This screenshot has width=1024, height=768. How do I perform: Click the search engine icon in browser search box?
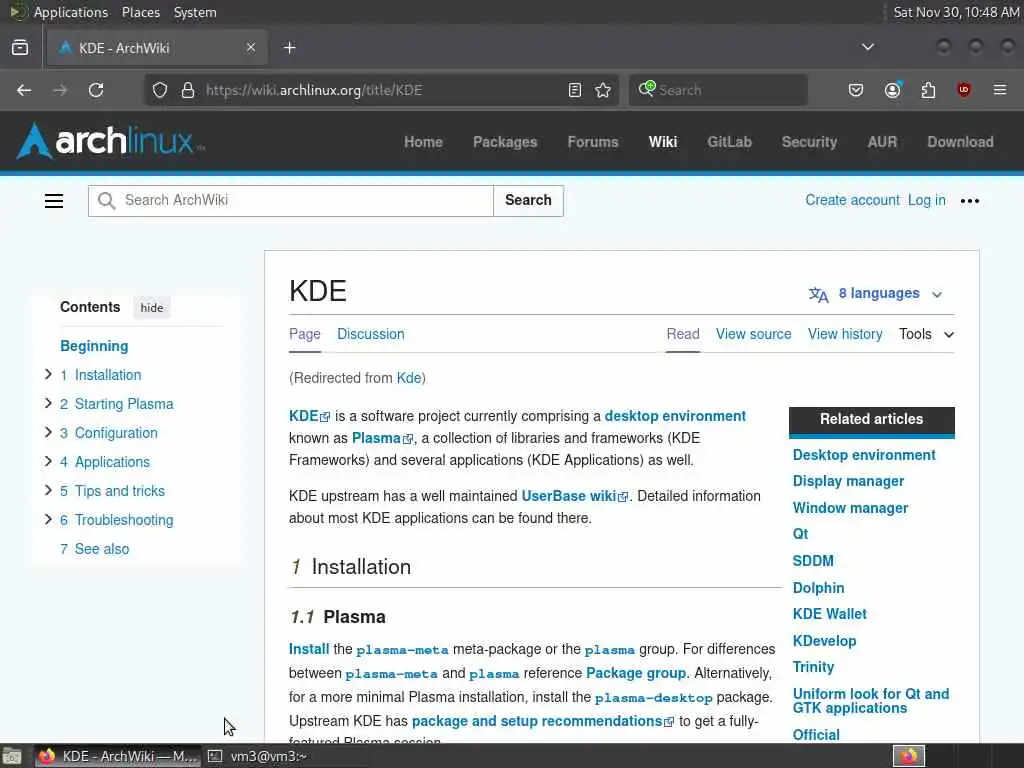[x=647, y=89]
